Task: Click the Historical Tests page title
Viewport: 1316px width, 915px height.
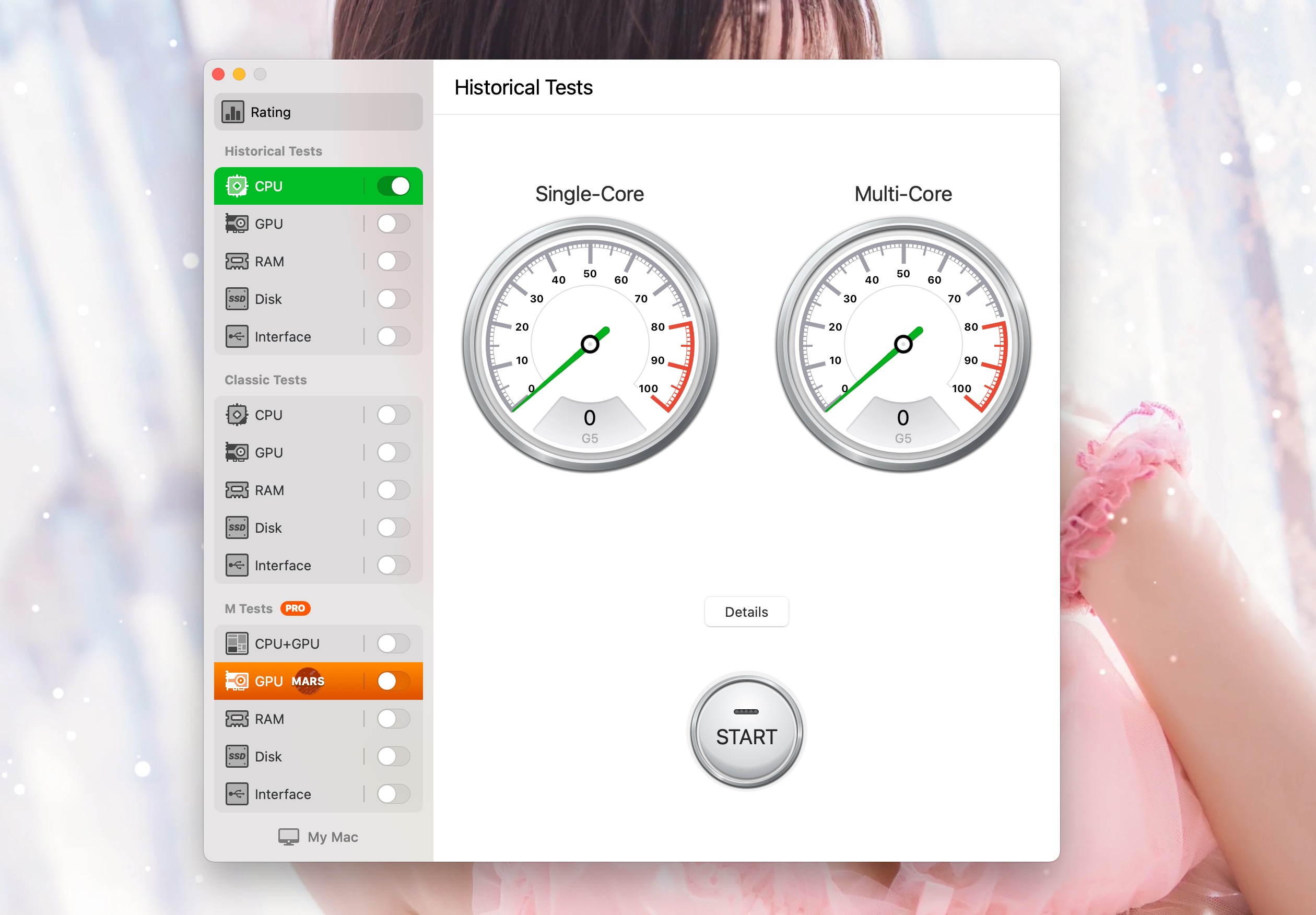Action: pyautogui.click(x=523, y=87)
